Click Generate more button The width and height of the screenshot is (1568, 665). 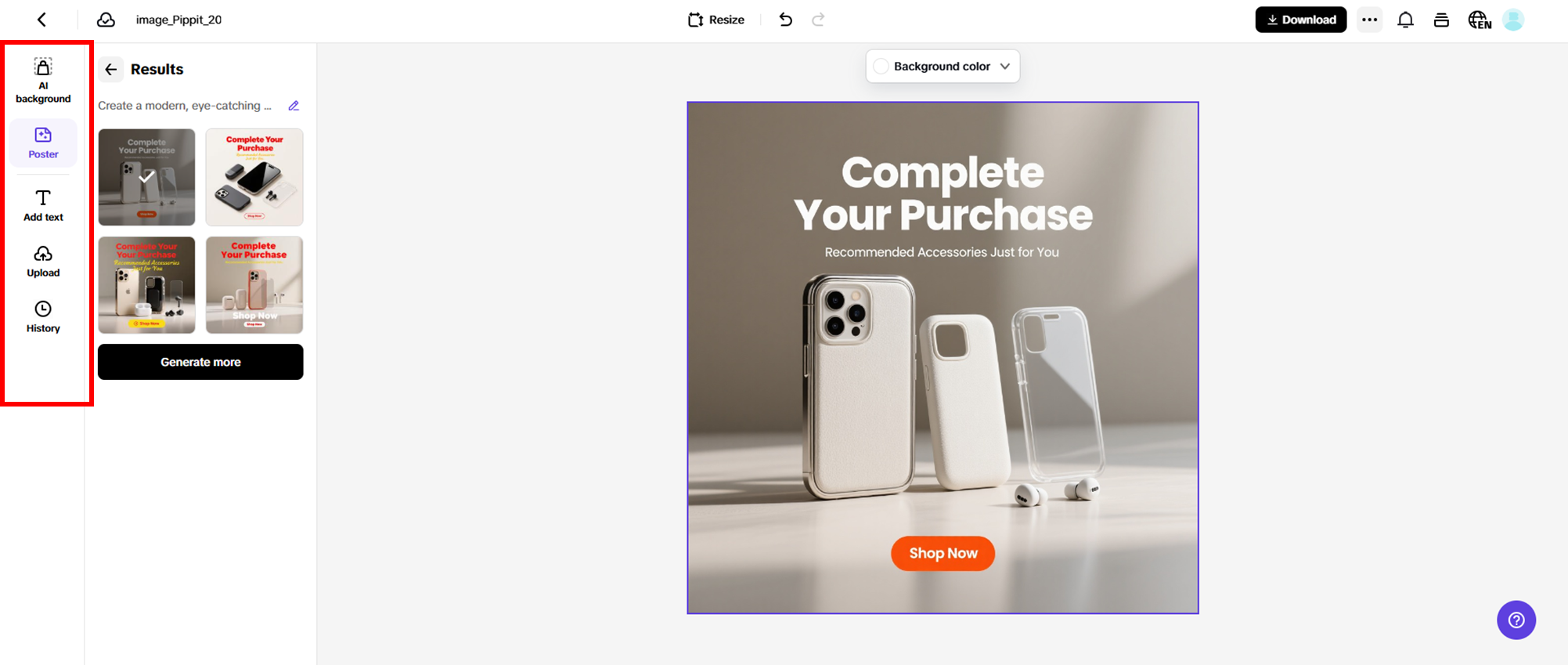tap(200, 362)
